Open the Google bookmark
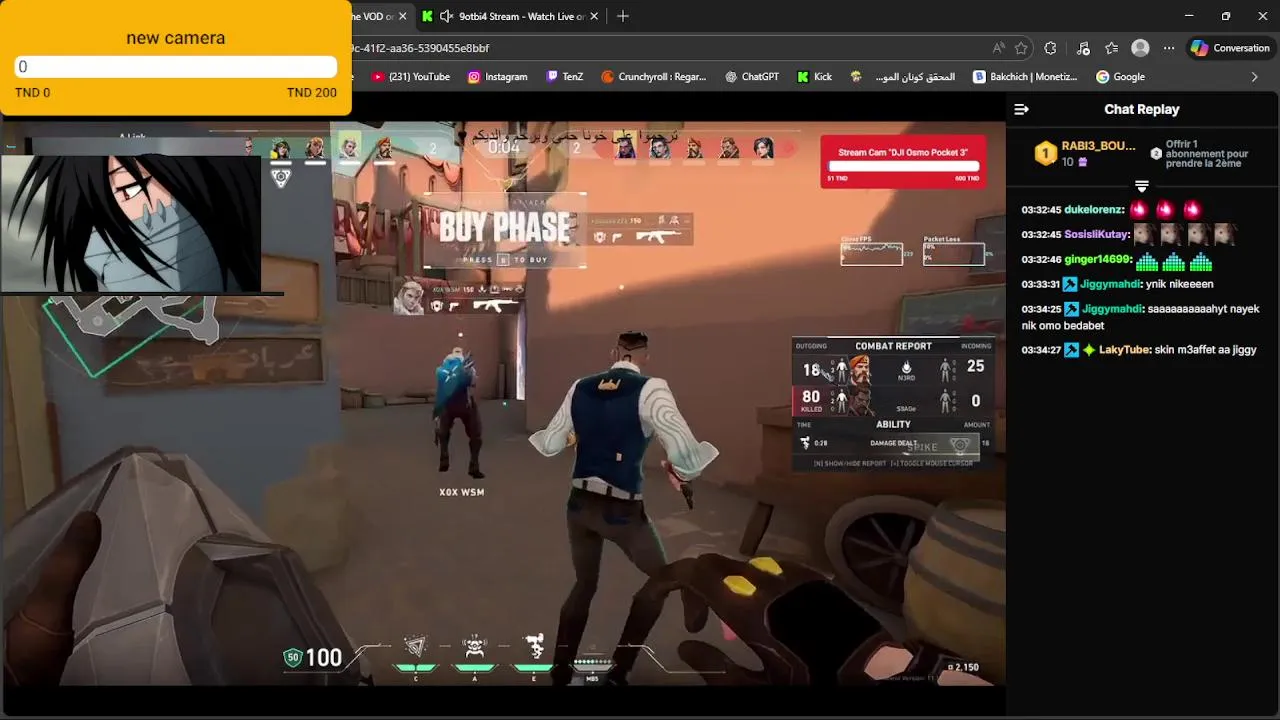 (1120, 77)
